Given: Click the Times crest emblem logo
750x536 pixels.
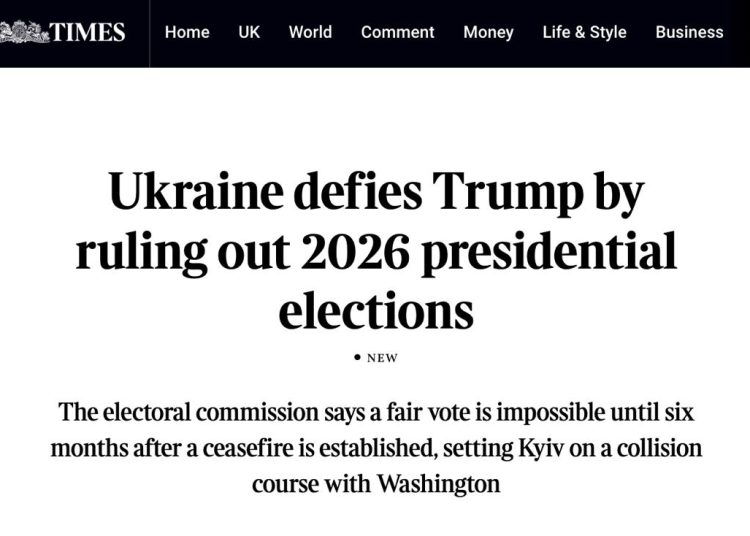Looking at the screenshot, I should point(22,33).
